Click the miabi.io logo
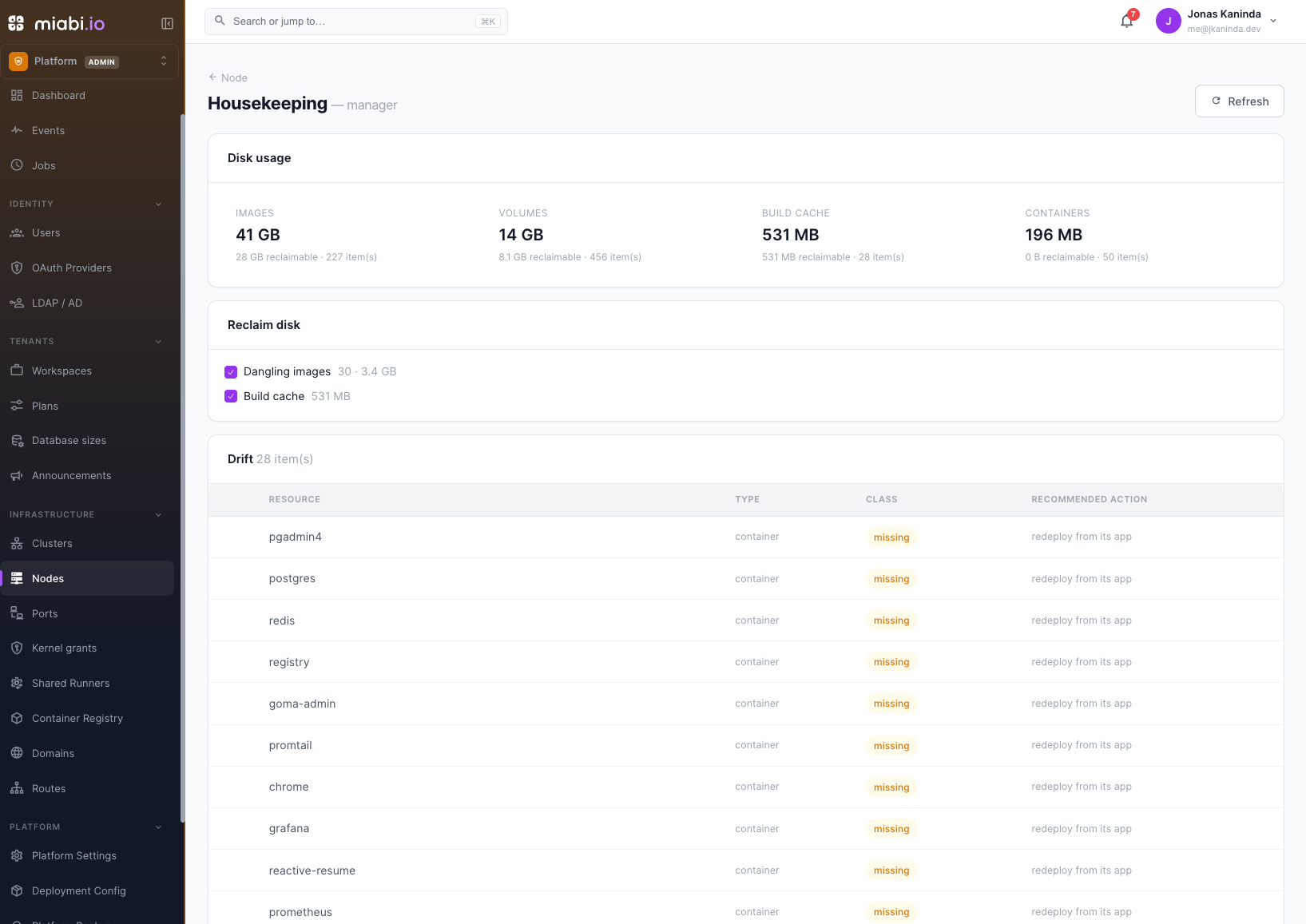 pyautogui.click(x=57, y=23)
